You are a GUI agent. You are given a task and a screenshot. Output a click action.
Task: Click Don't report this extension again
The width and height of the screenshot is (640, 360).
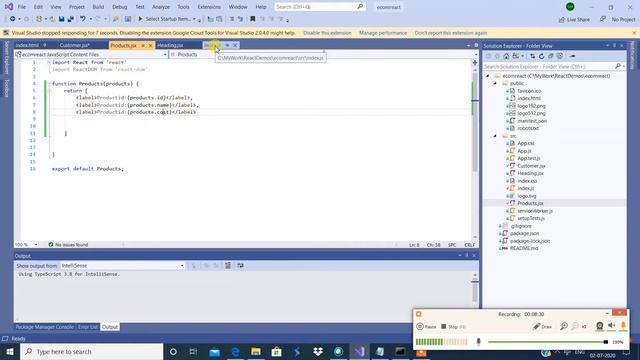click(x=451, y=33)
